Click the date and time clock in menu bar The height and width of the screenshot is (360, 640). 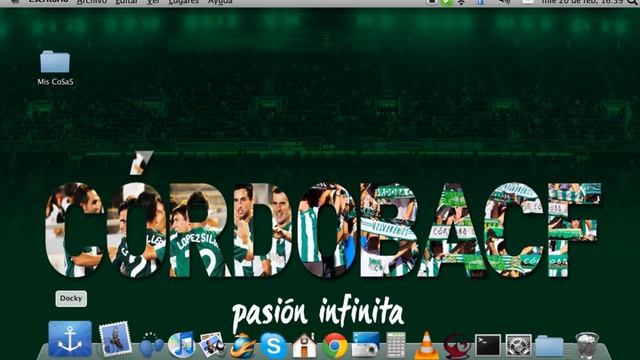click(x=582, y=2)
